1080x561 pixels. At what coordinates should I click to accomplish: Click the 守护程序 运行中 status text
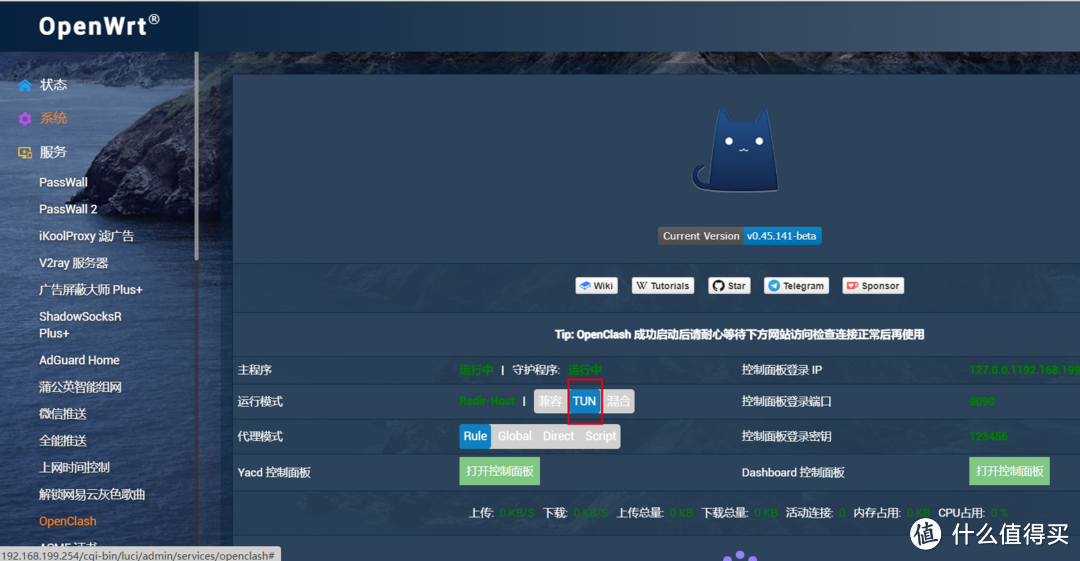pos(585,370)
